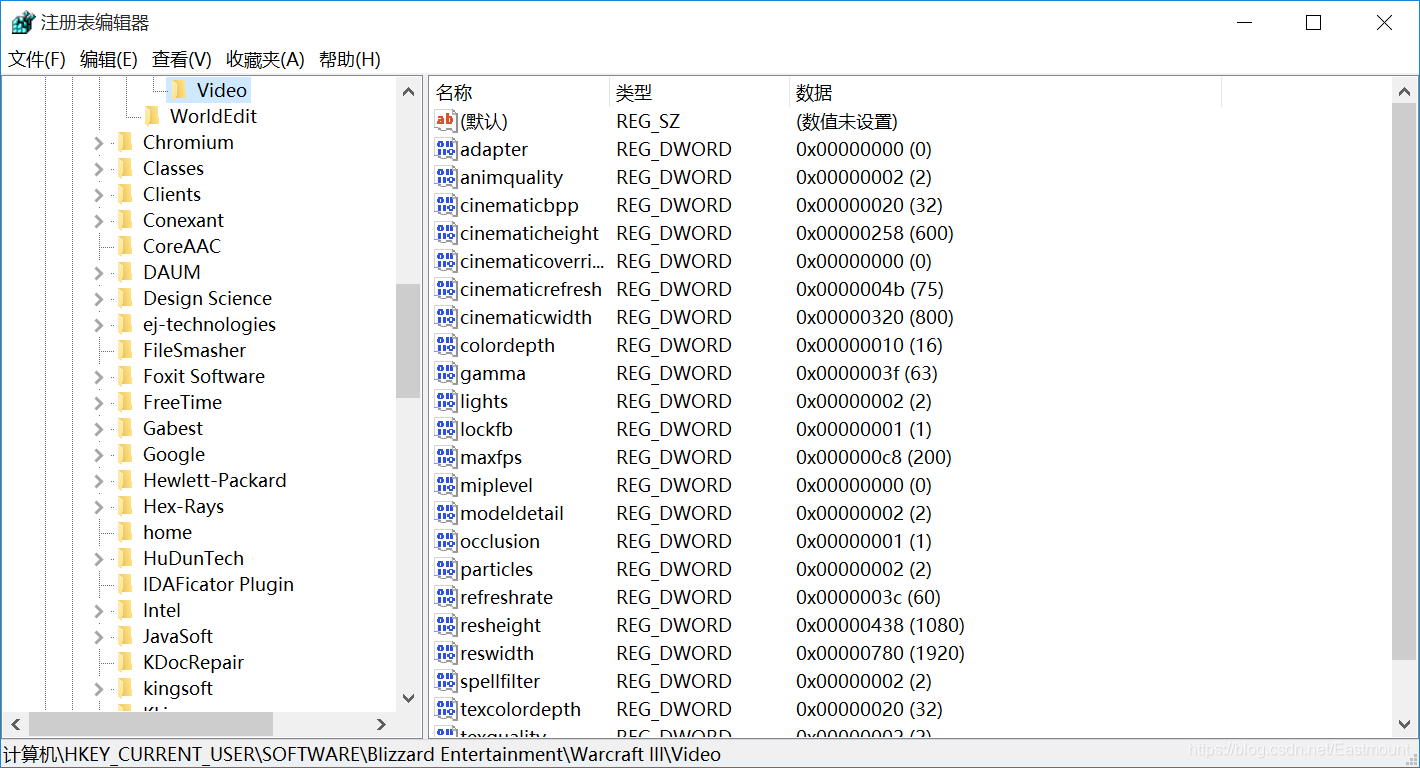Click the tree pane scroll-up arrow
The height and width of the screenshot is (768, 1420).
[408, 91]
